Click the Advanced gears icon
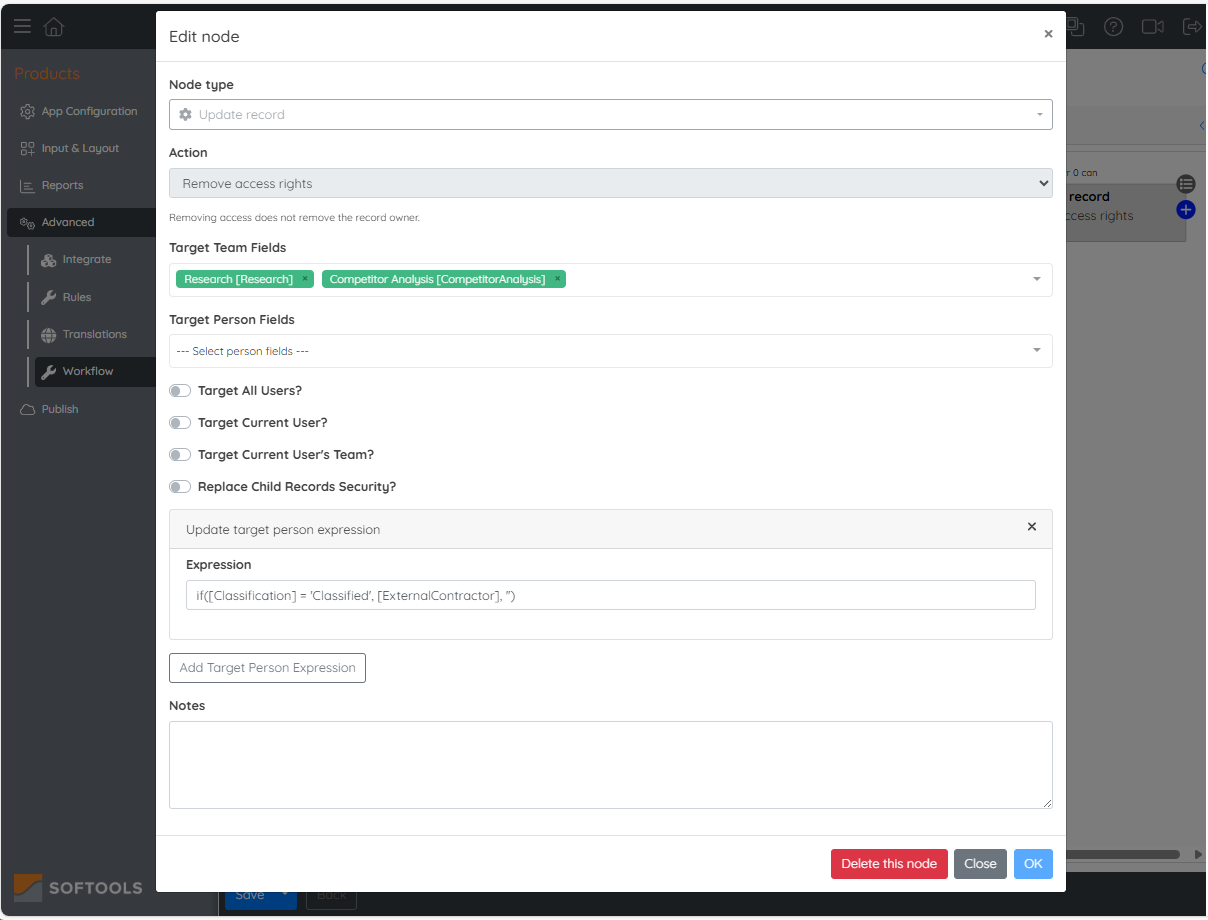Viewport: 1208px width, 920px height. click(27, 223)
